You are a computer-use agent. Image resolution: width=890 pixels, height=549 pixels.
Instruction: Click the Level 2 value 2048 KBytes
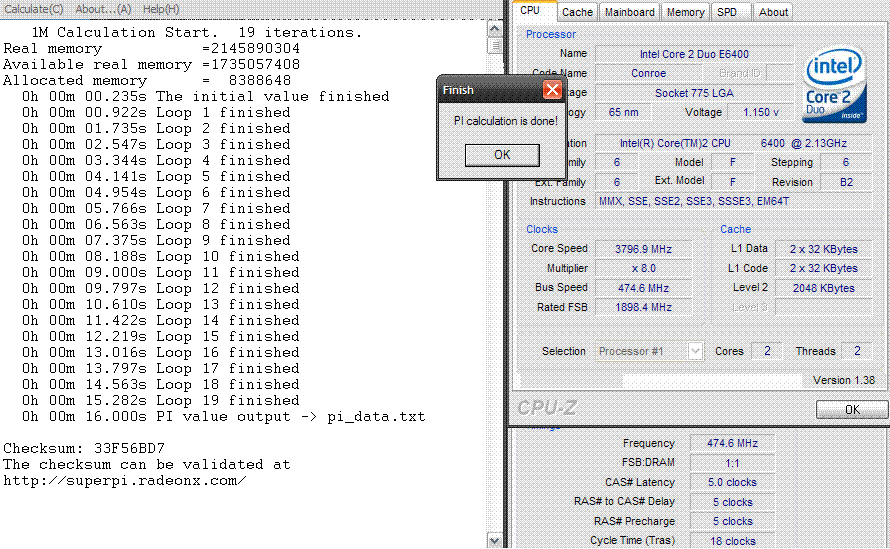[x=823, y=288]
